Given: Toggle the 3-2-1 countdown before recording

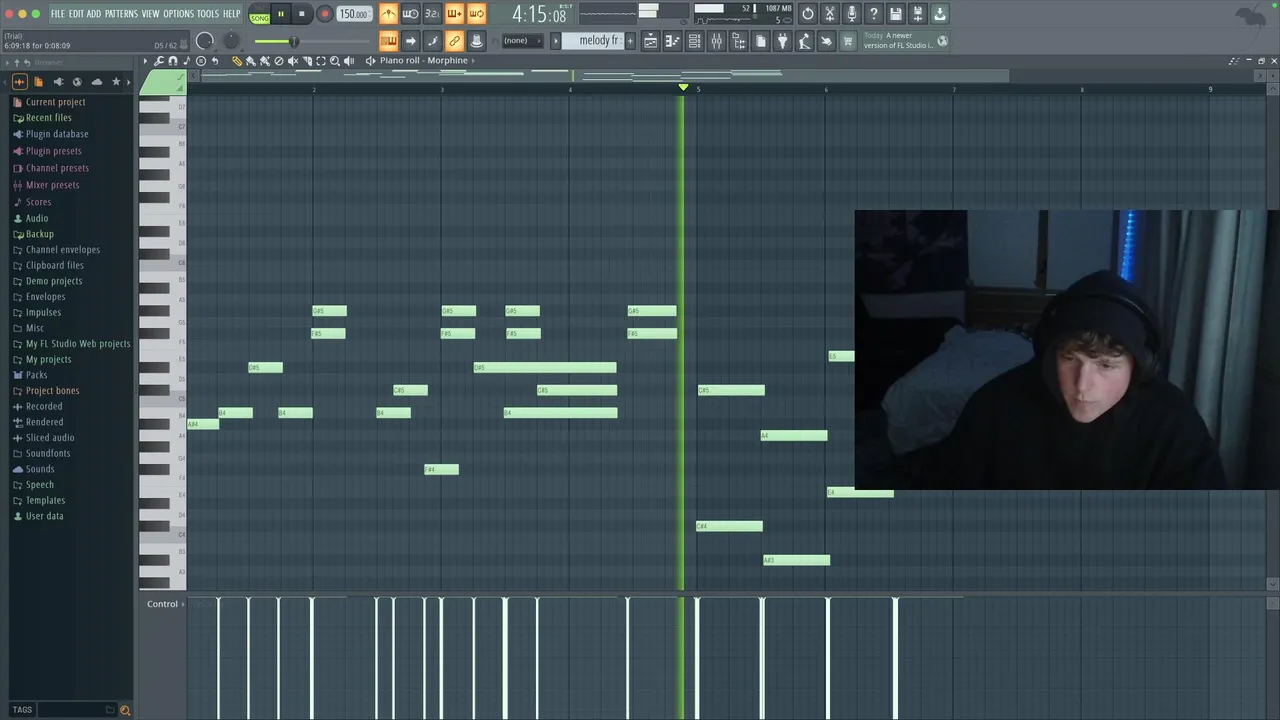Looking at the screenshot, I should 432,14.
